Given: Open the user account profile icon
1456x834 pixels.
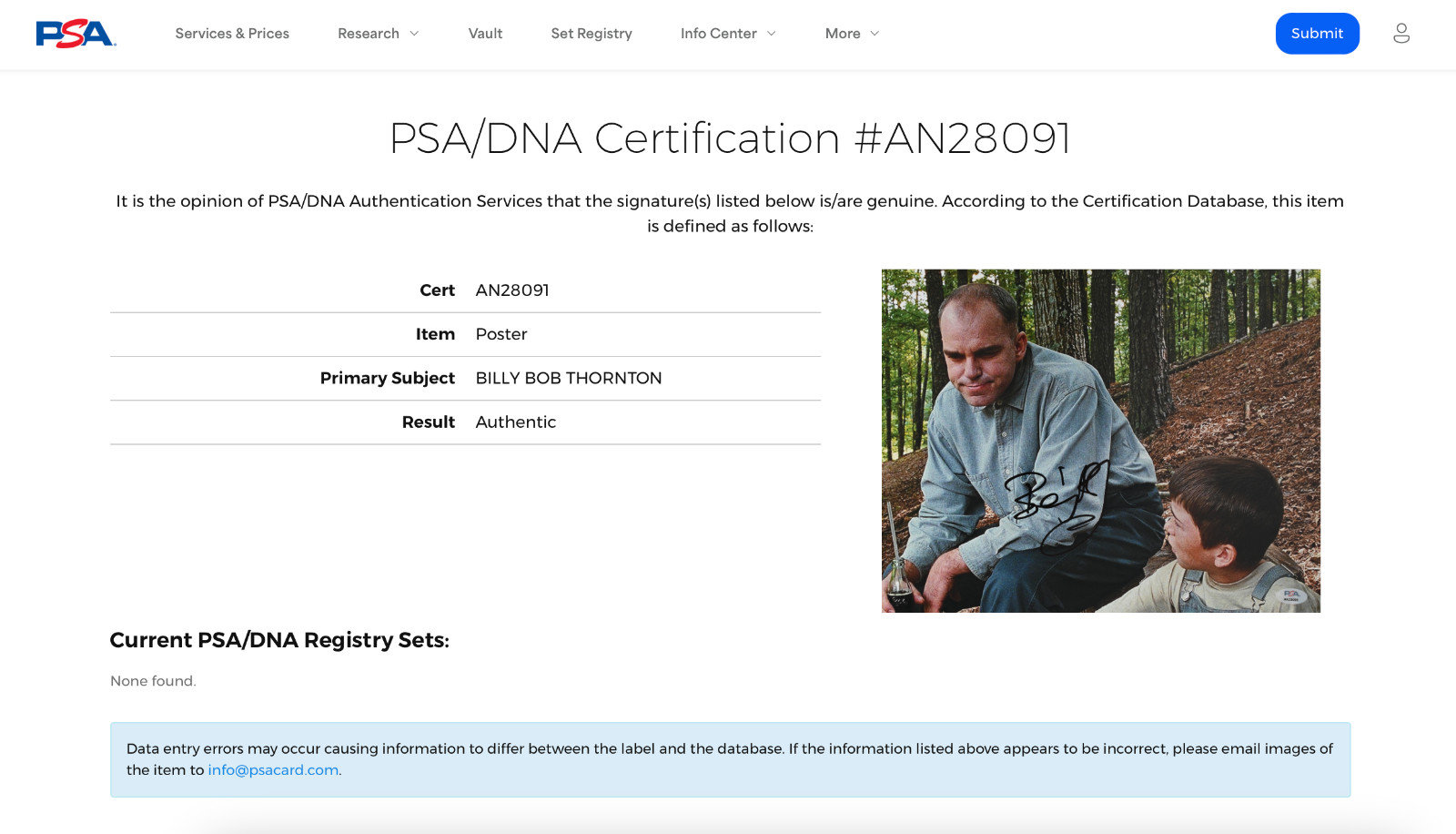Looking at the screenshot, I should 1401,34.
